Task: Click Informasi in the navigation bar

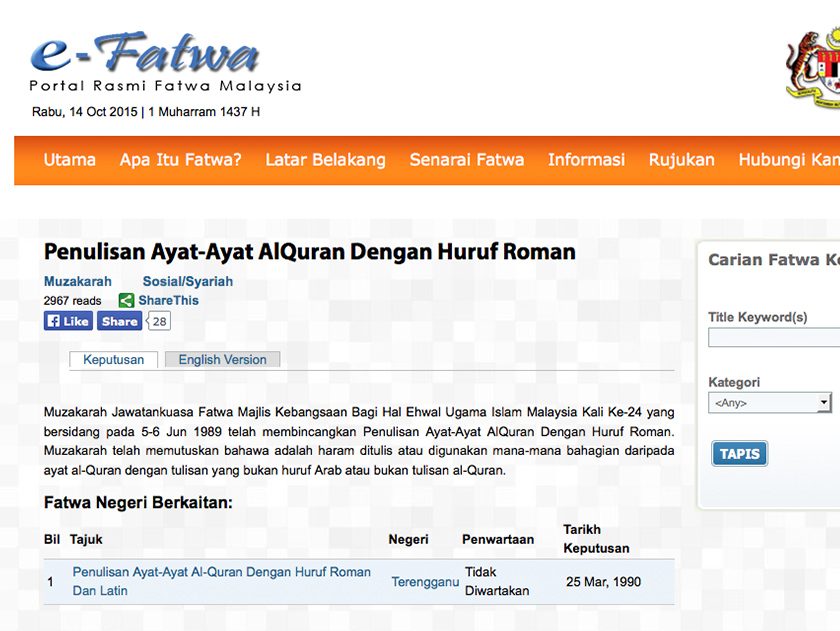Action: [586, 160]
